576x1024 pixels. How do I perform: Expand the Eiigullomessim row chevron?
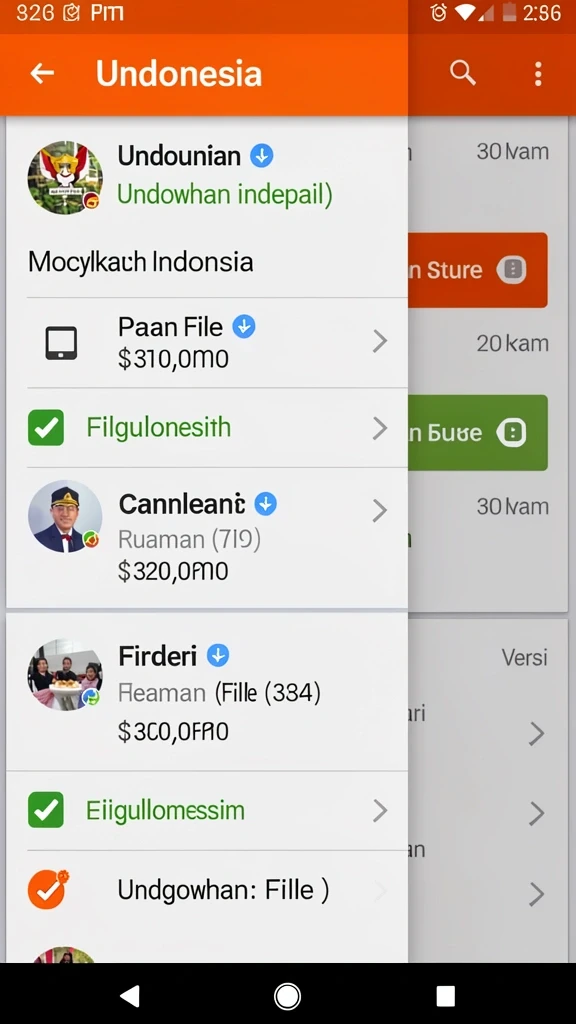point(380,810)
